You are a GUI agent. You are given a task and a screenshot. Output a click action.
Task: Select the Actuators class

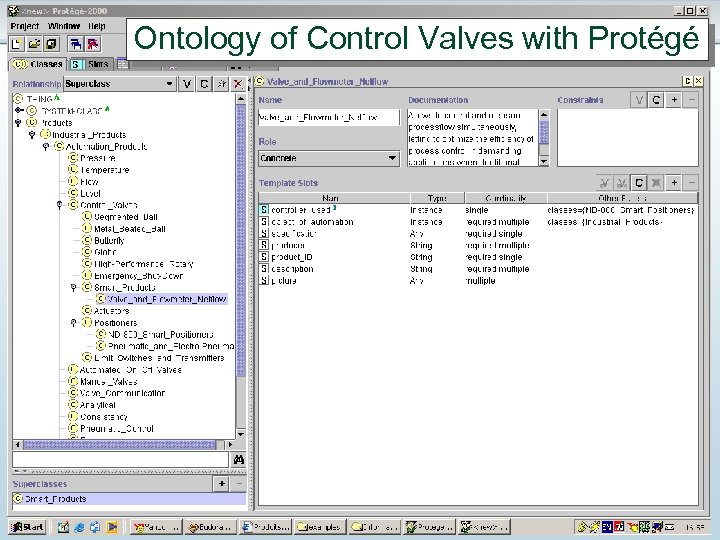point(112,311)
